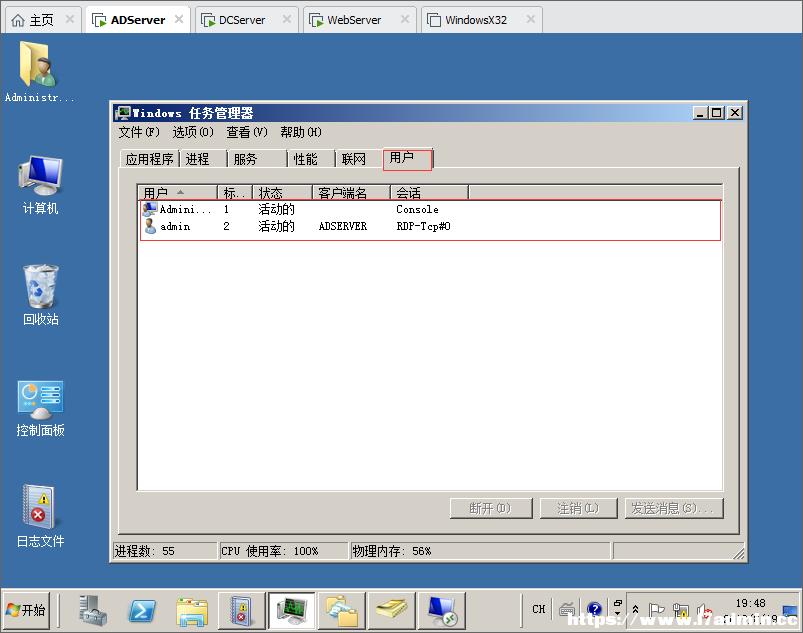Switch to the 应用程序 tab
The height and width of the screenshot is (633, 803).
click(x=150, y=159)
